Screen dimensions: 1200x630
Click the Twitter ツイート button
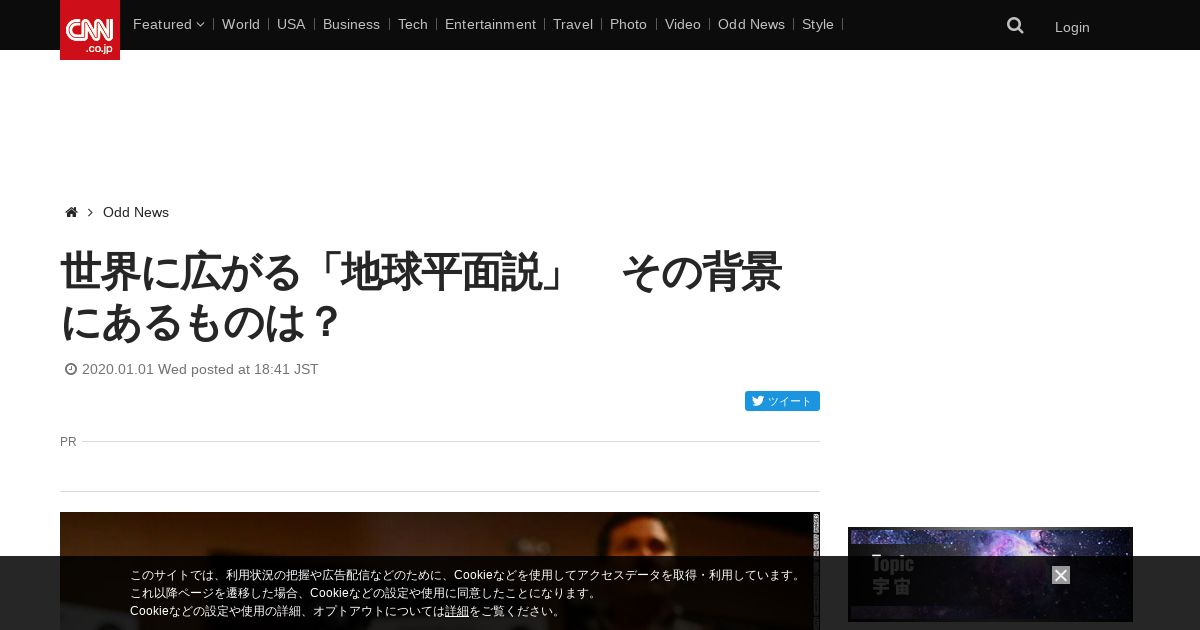(x=782, y=401)
